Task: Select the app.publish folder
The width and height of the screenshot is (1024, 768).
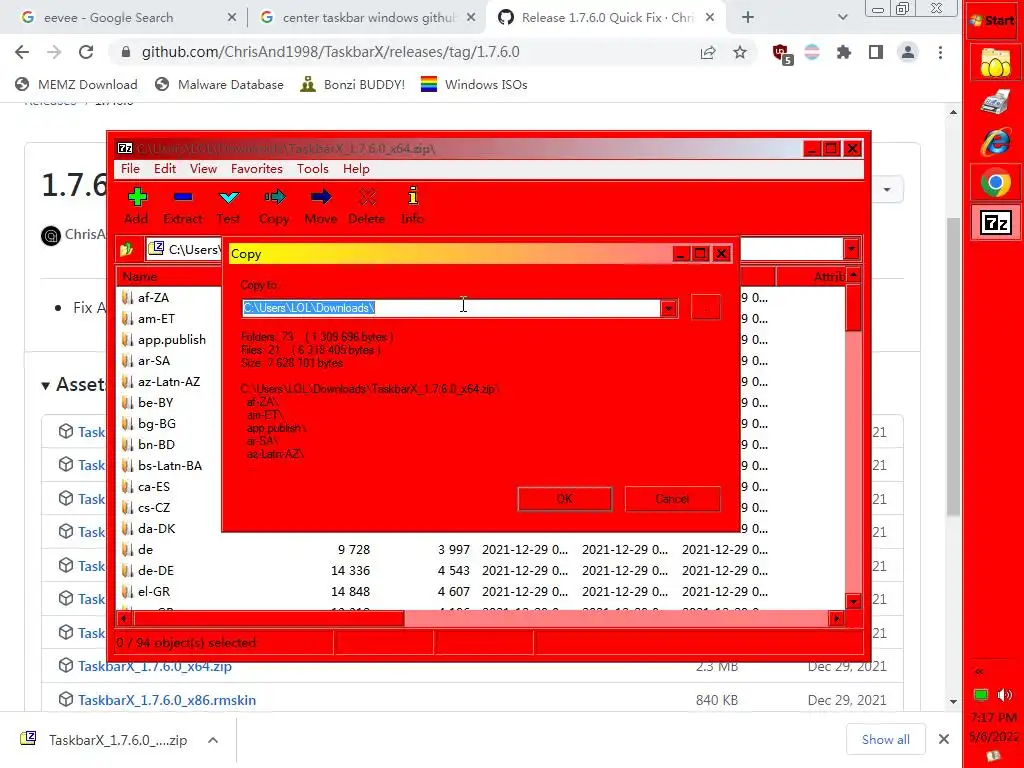Action: tap(172, 340)
